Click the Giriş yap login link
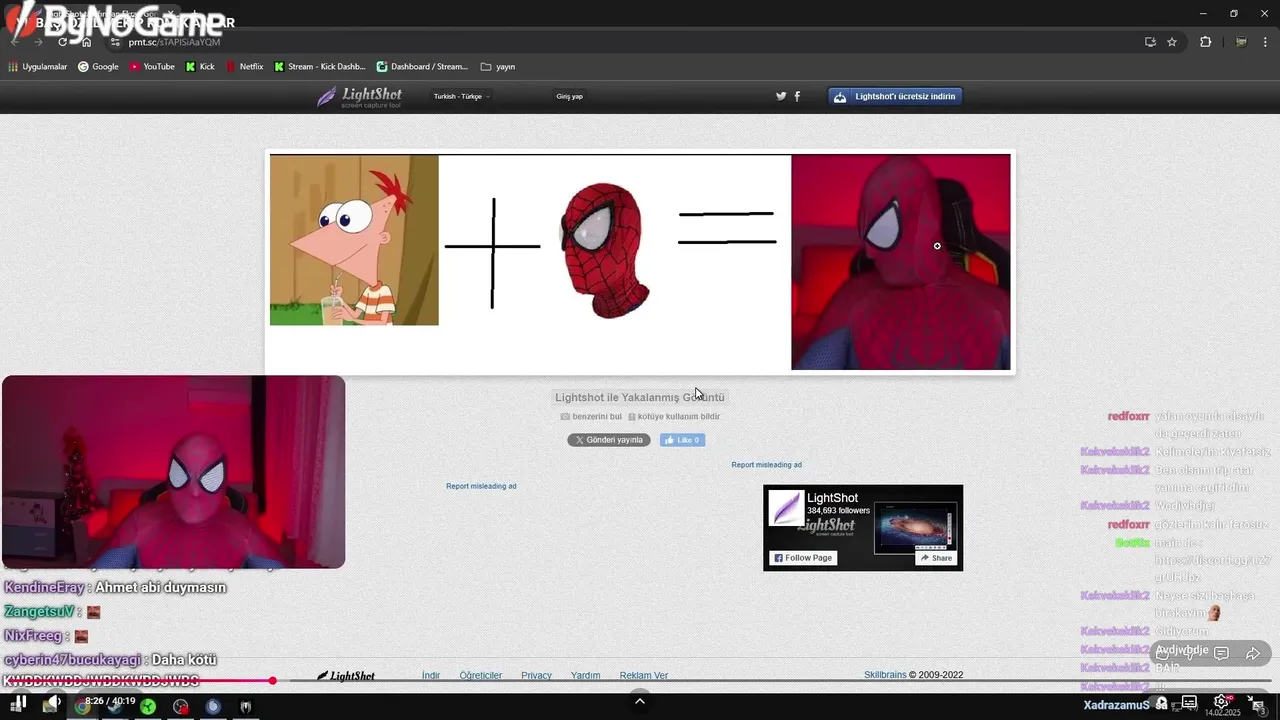Screen dimensions: 1280x720 (569, 97)
